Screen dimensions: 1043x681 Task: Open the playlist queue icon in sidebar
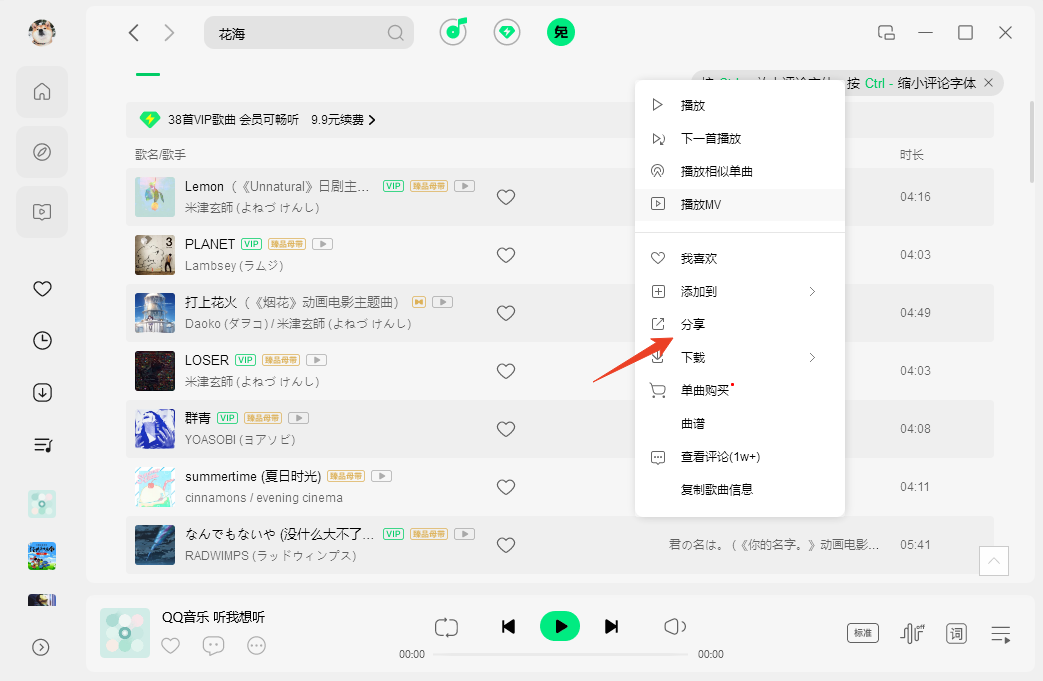click(x=43, y=445)
